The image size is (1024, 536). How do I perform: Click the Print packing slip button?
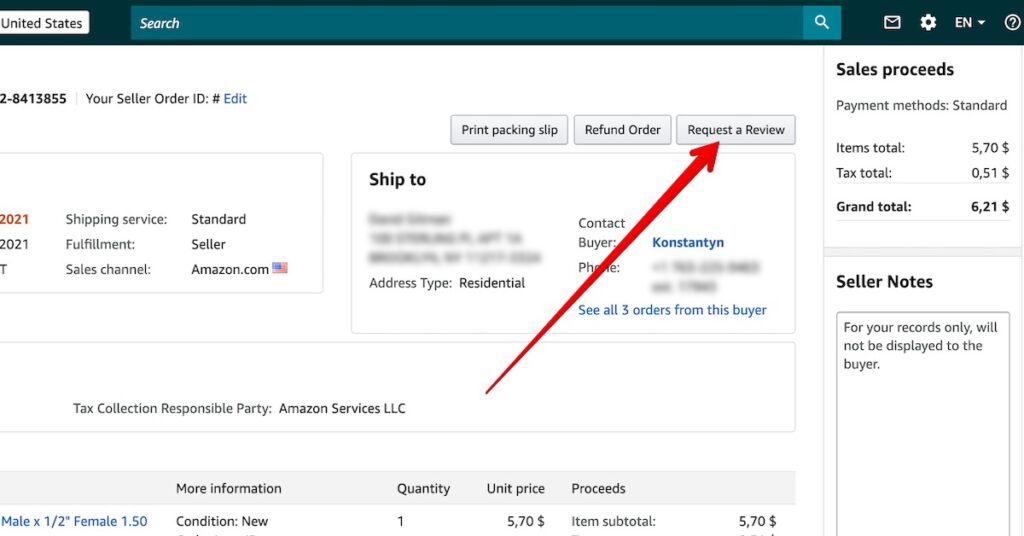pyautogui.click(x=509, y=130)
